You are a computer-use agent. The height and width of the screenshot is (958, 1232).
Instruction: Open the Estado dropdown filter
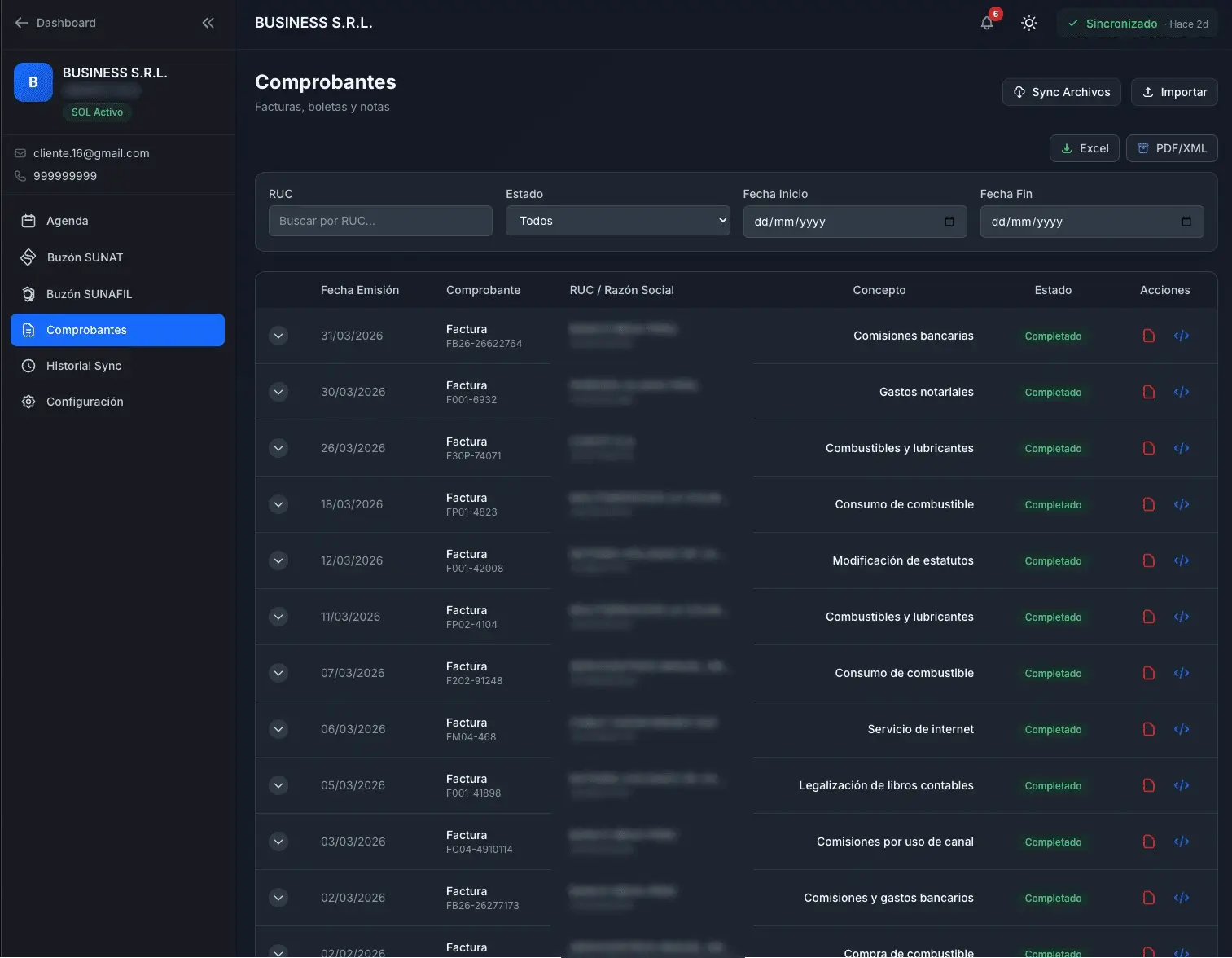[618, 221]
